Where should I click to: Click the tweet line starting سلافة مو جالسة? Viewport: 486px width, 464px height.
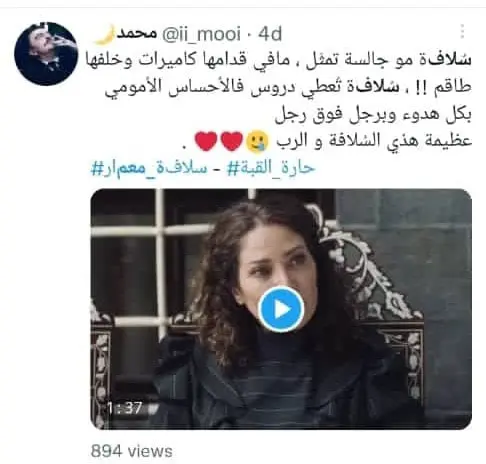click(279, 60)
